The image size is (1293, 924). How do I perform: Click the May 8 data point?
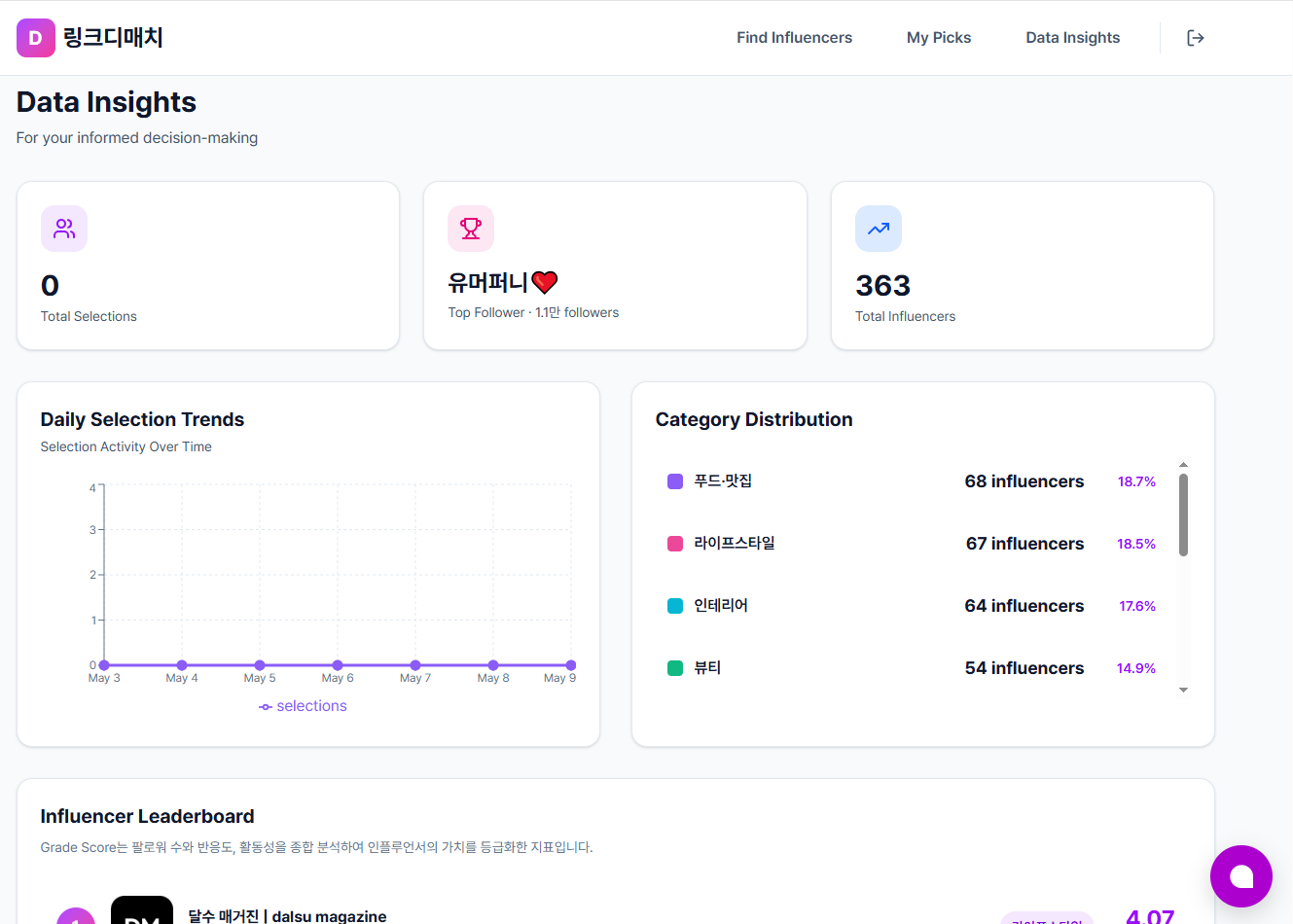[493, 665]
